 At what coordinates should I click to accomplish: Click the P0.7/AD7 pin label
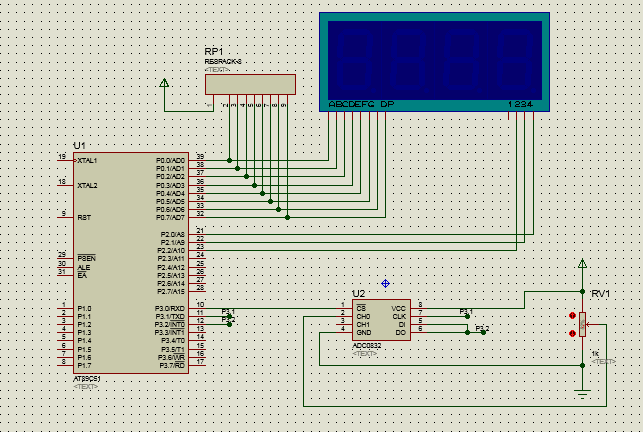point(170,217)
